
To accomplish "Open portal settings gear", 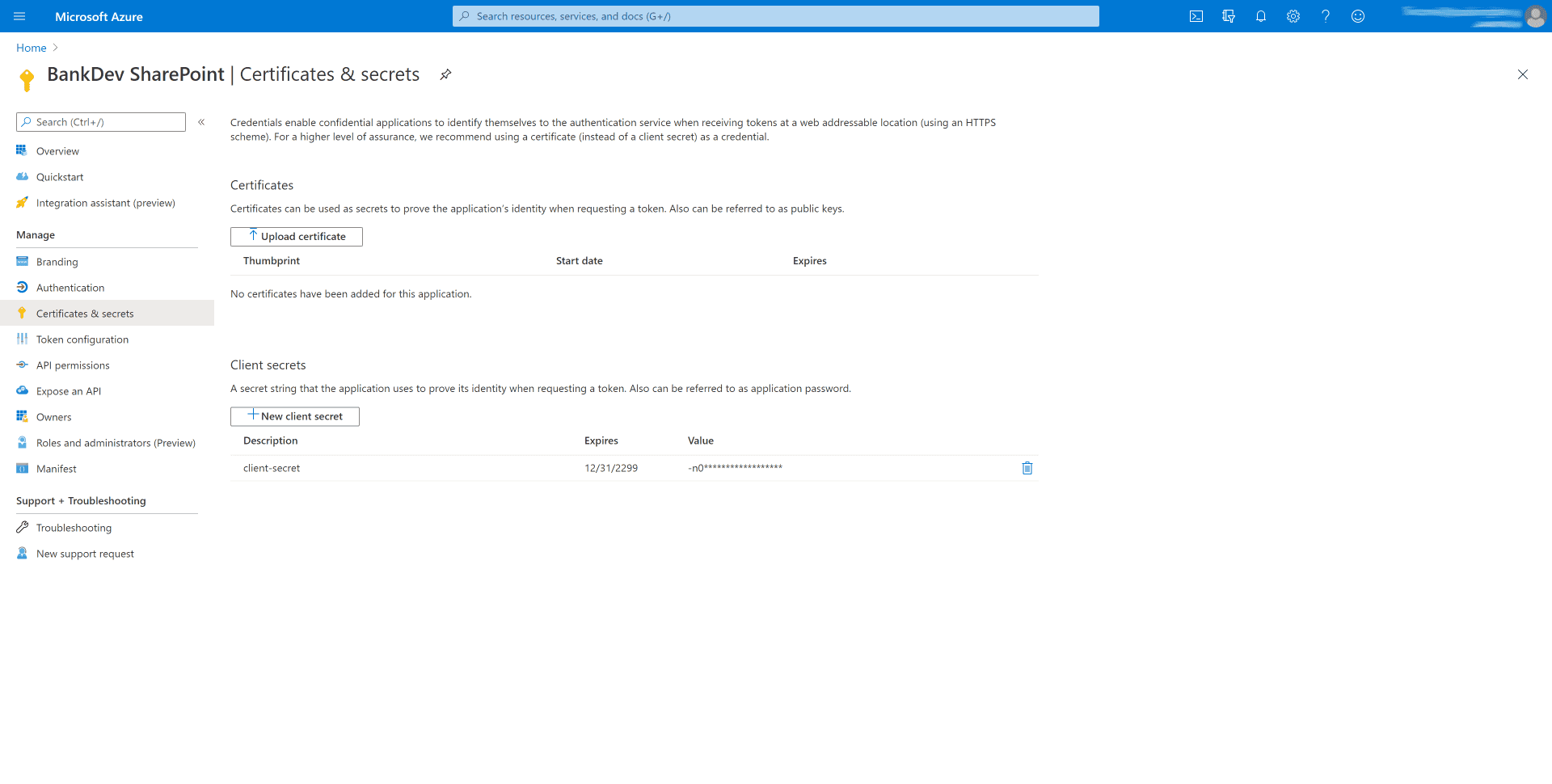I will pyautogui.click(x=1293, y=16).
